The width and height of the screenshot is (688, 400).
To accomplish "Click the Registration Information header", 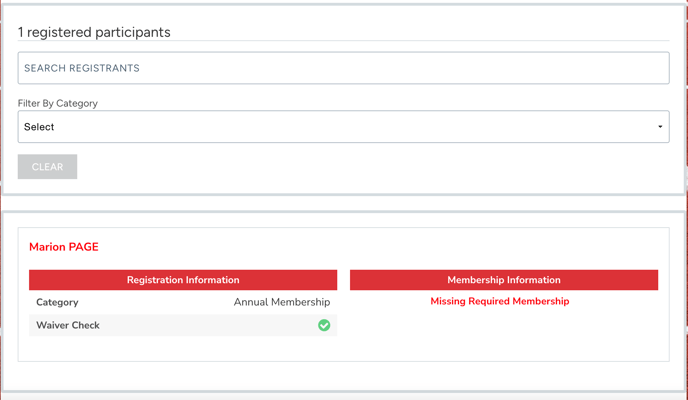I will (x=183, y=280).
